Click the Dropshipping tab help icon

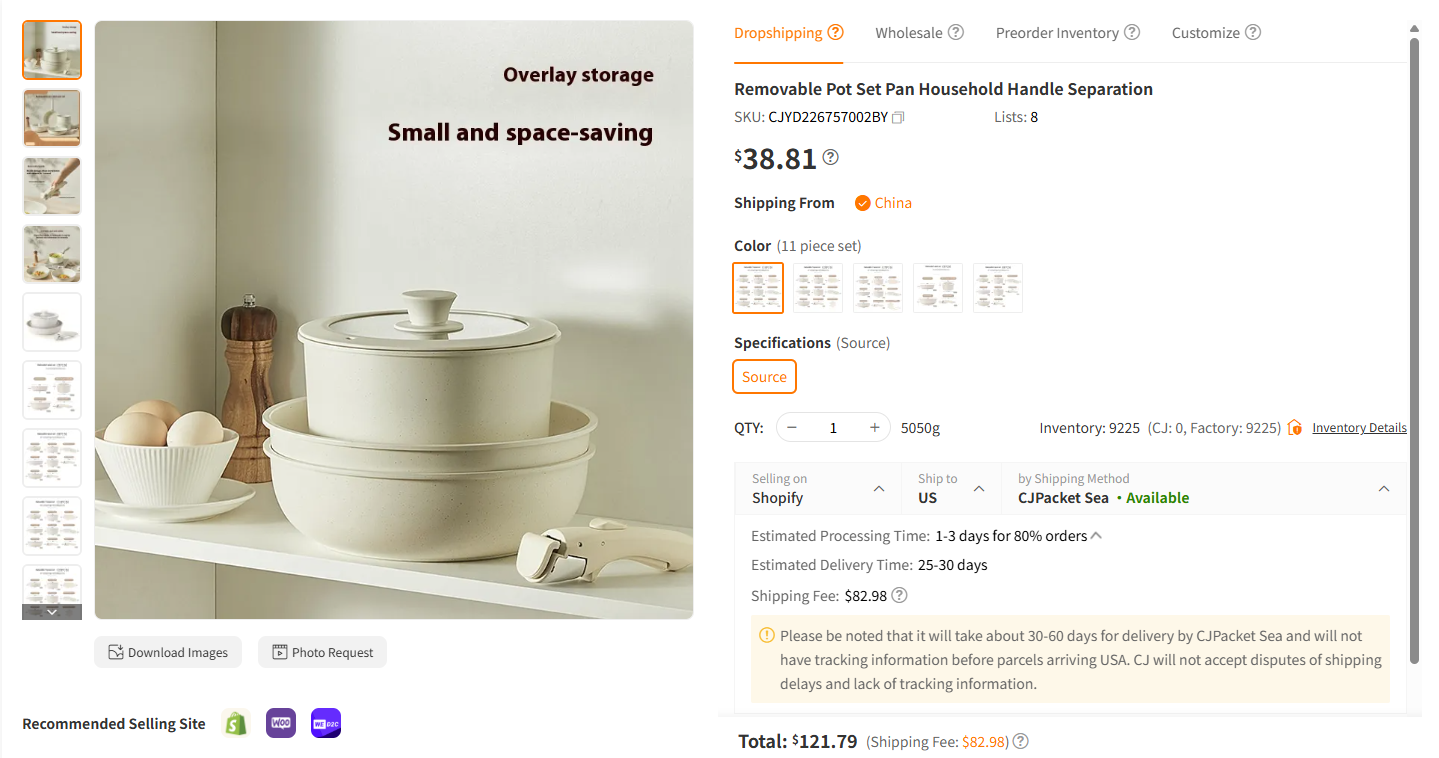click(837, 31)
